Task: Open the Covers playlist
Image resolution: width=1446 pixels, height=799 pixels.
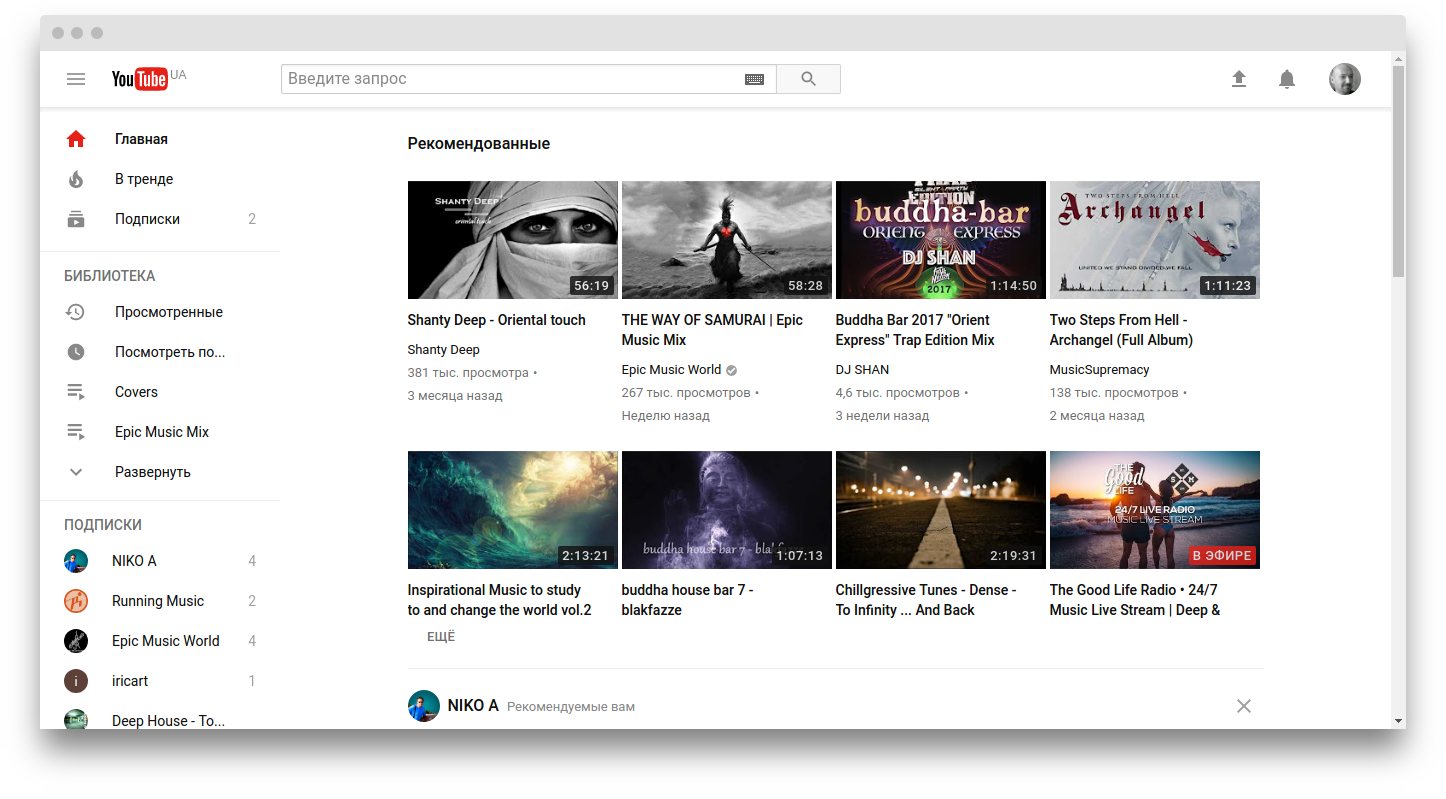Action: tap(136, 391)
